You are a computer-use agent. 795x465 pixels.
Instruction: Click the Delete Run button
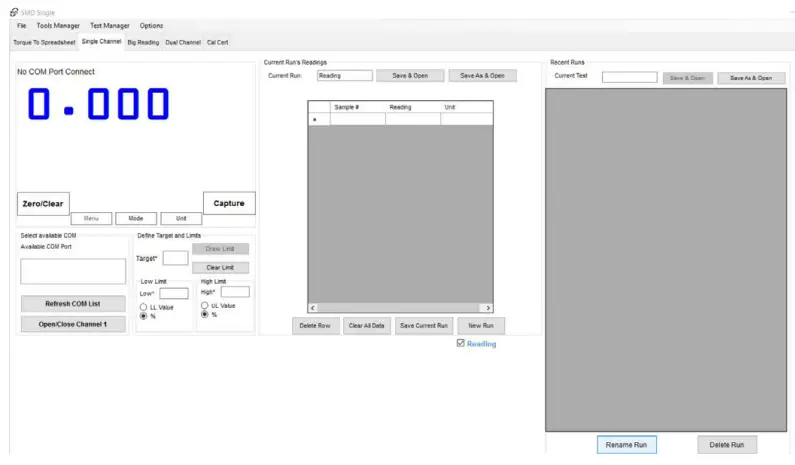click(x=727, y=445)
